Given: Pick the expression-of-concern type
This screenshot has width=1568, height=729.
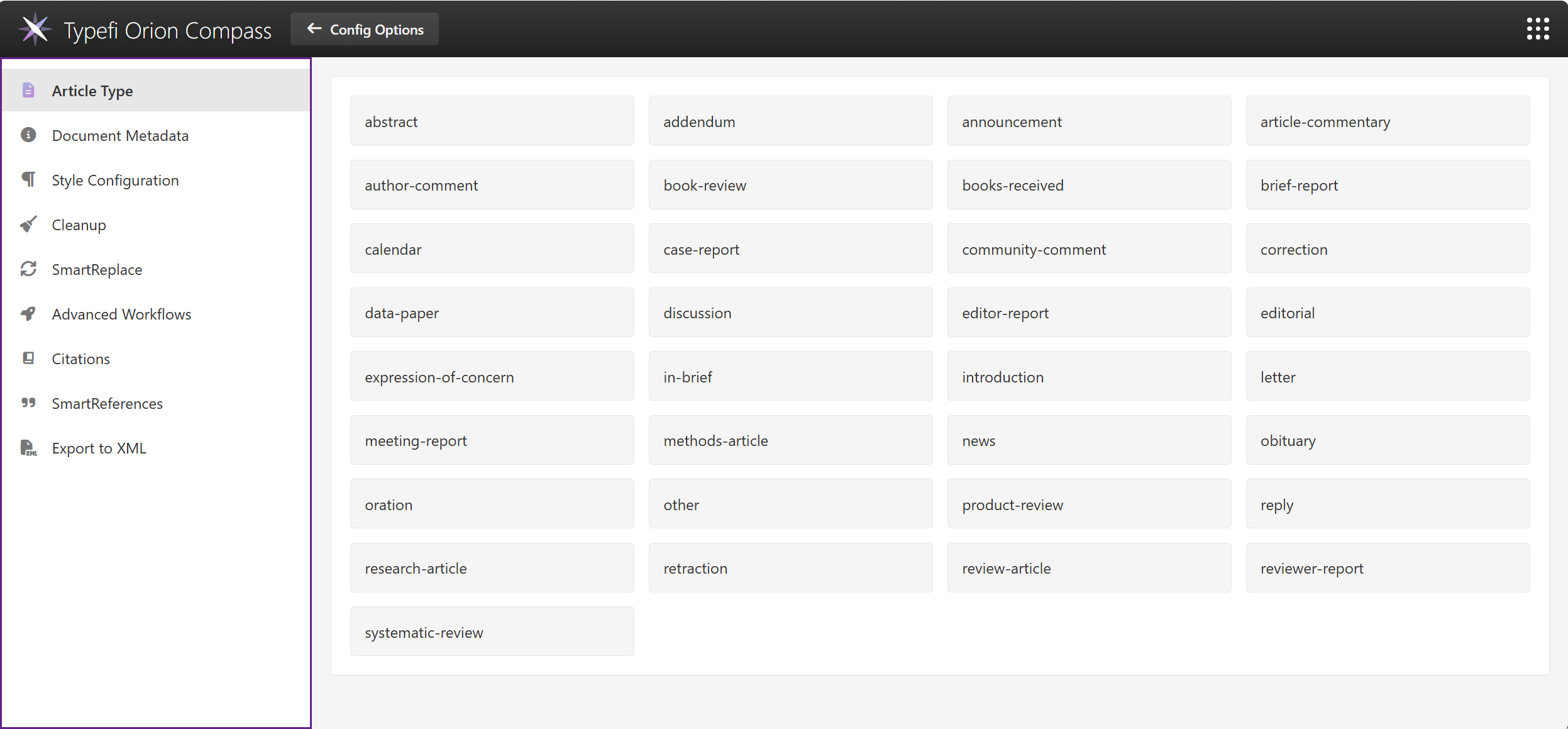Looking at the screenshot, I should [492, 376].
